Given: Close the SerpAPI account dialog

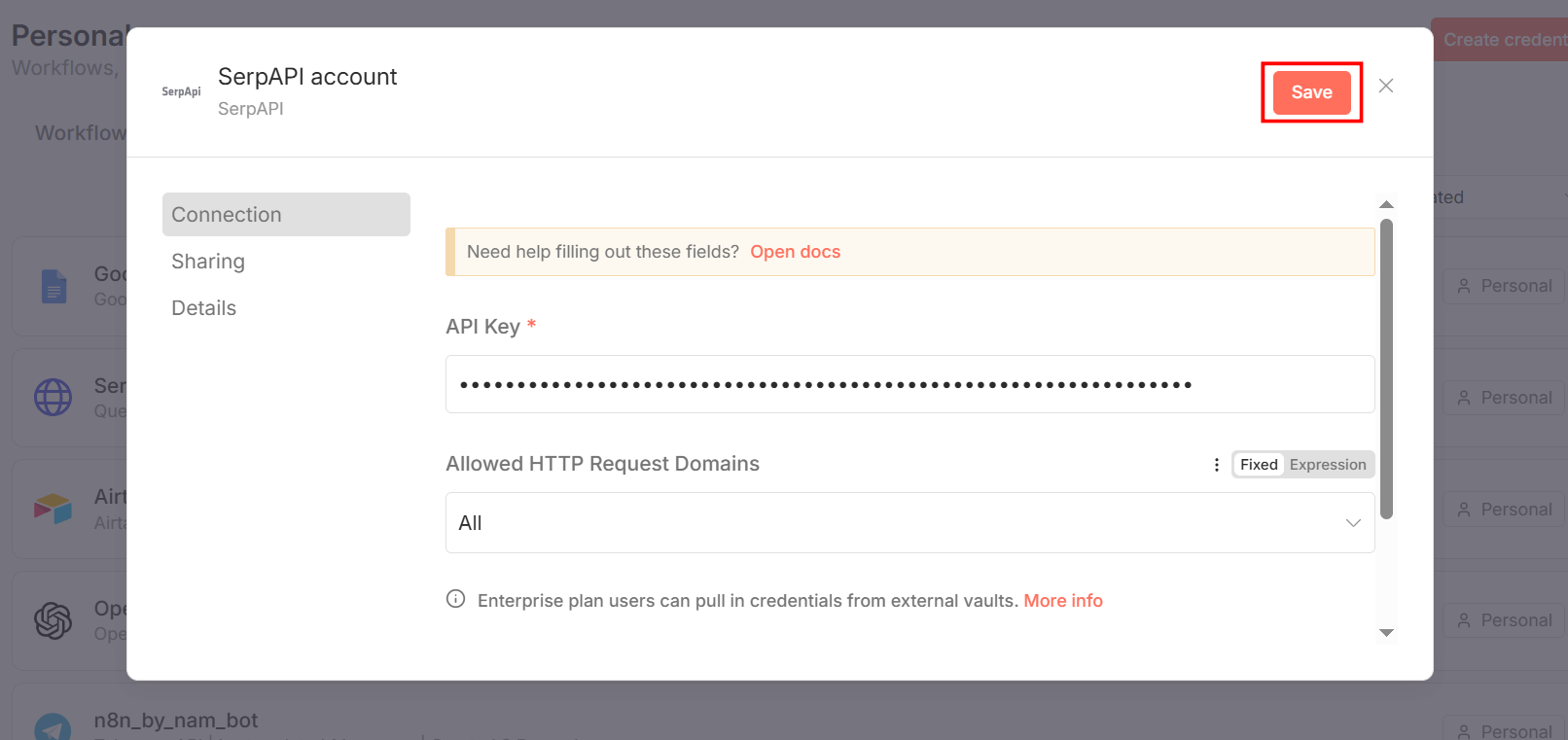Looking at the screenshot, I should point(1386,86).
